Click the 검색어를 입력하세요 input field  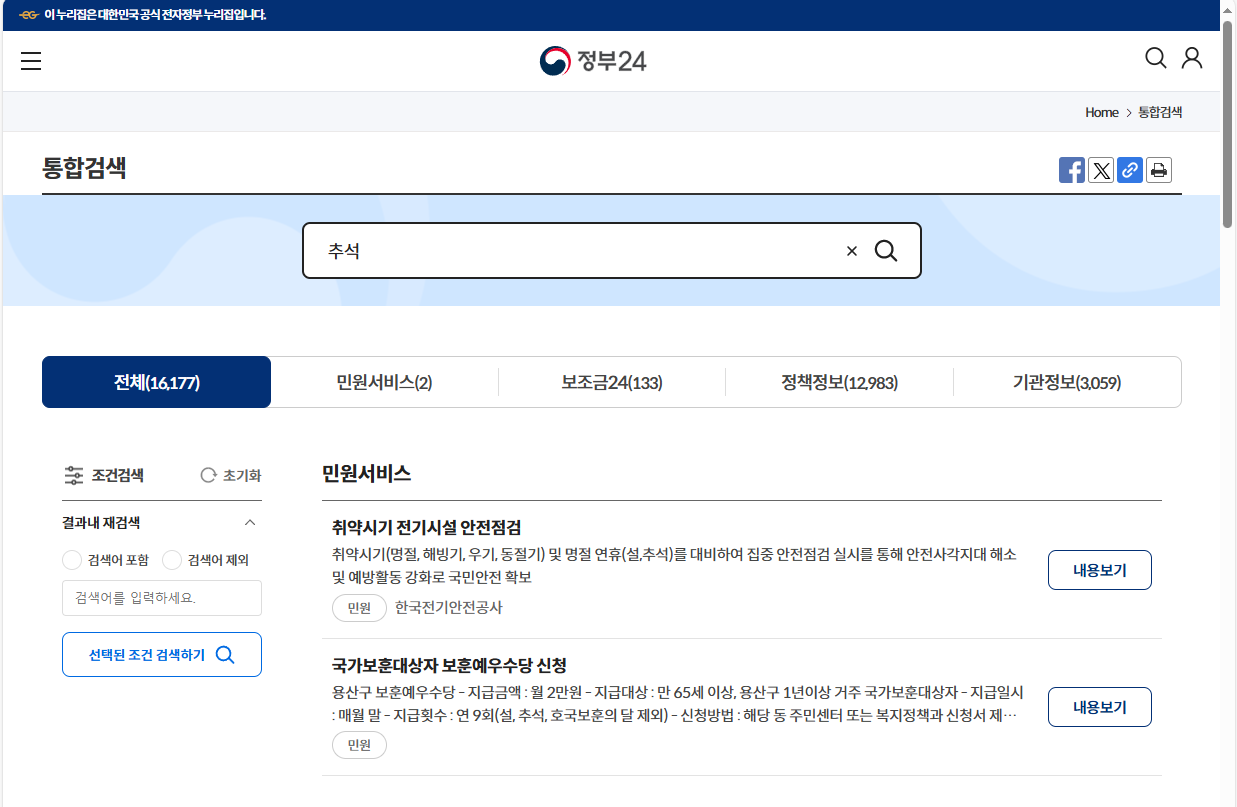161,598
